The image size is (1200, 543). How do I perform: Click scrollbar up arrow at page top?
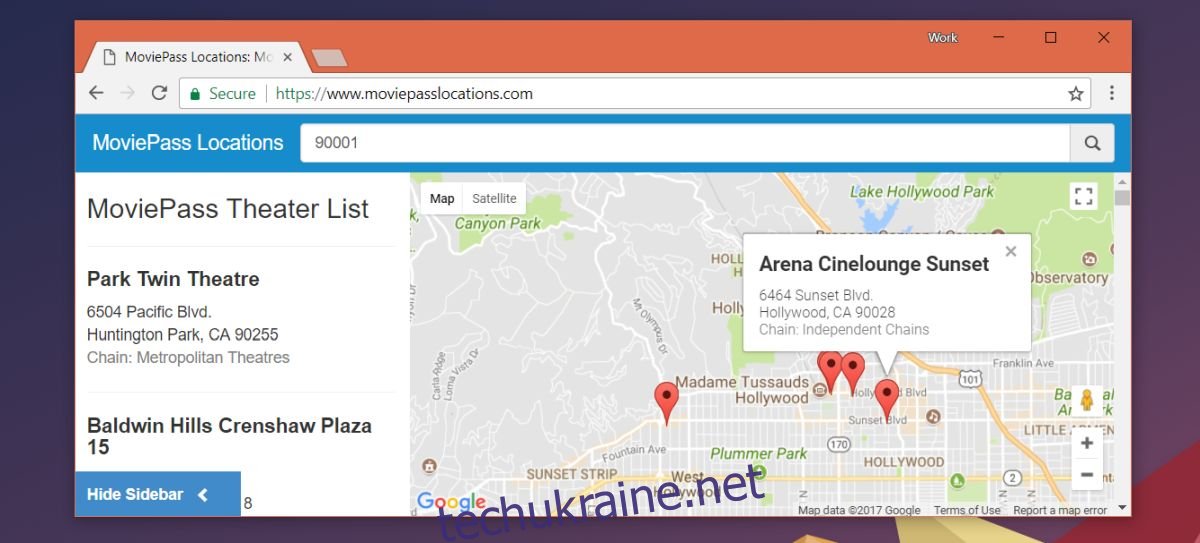1122,181
